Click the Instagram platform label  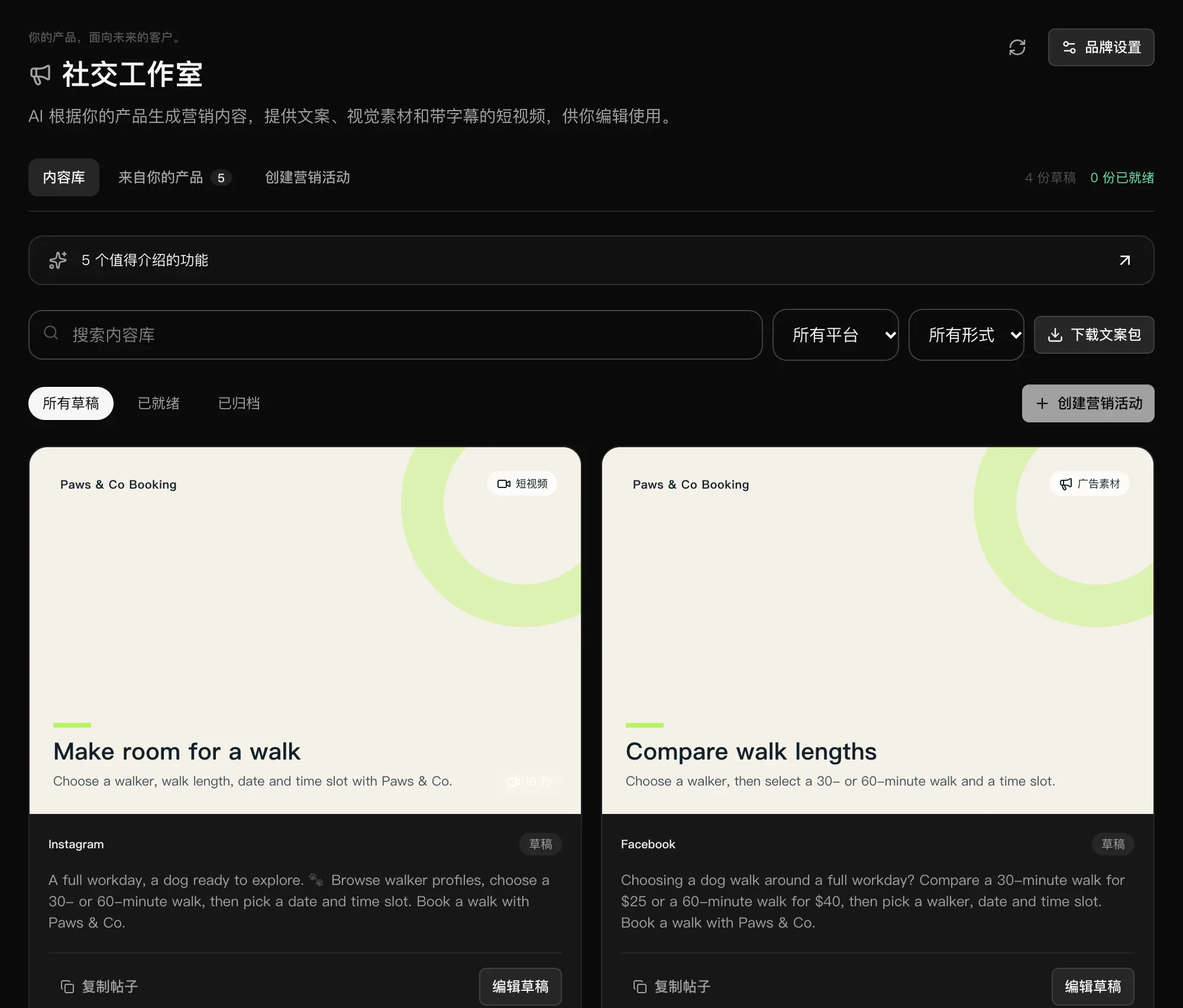(76, 844)
